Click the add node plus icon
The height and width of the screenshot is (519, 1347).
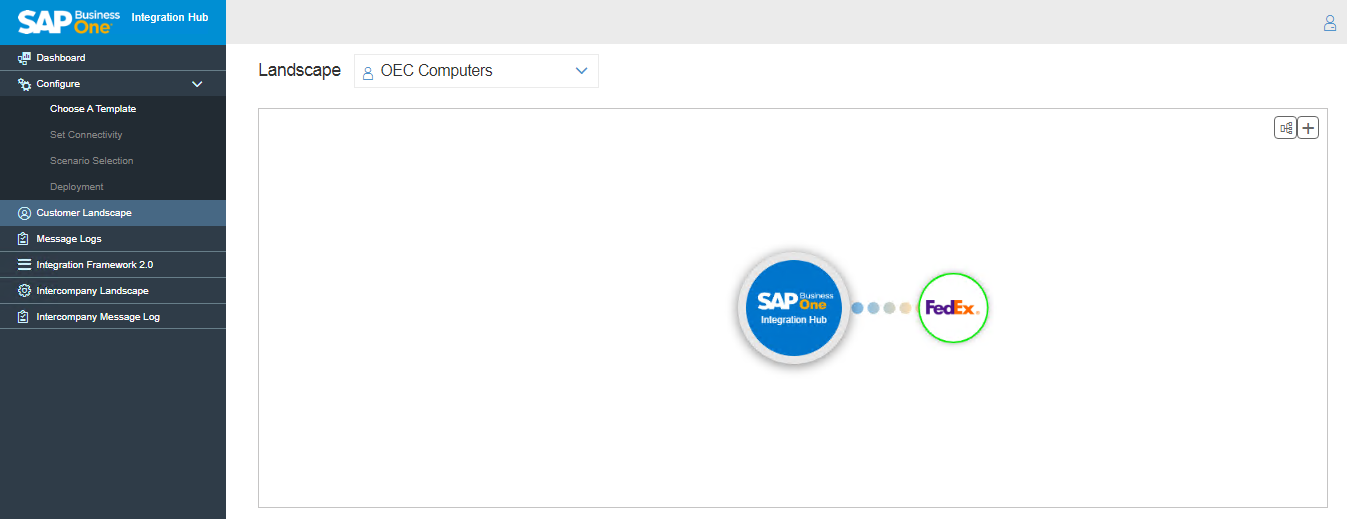1308,128
